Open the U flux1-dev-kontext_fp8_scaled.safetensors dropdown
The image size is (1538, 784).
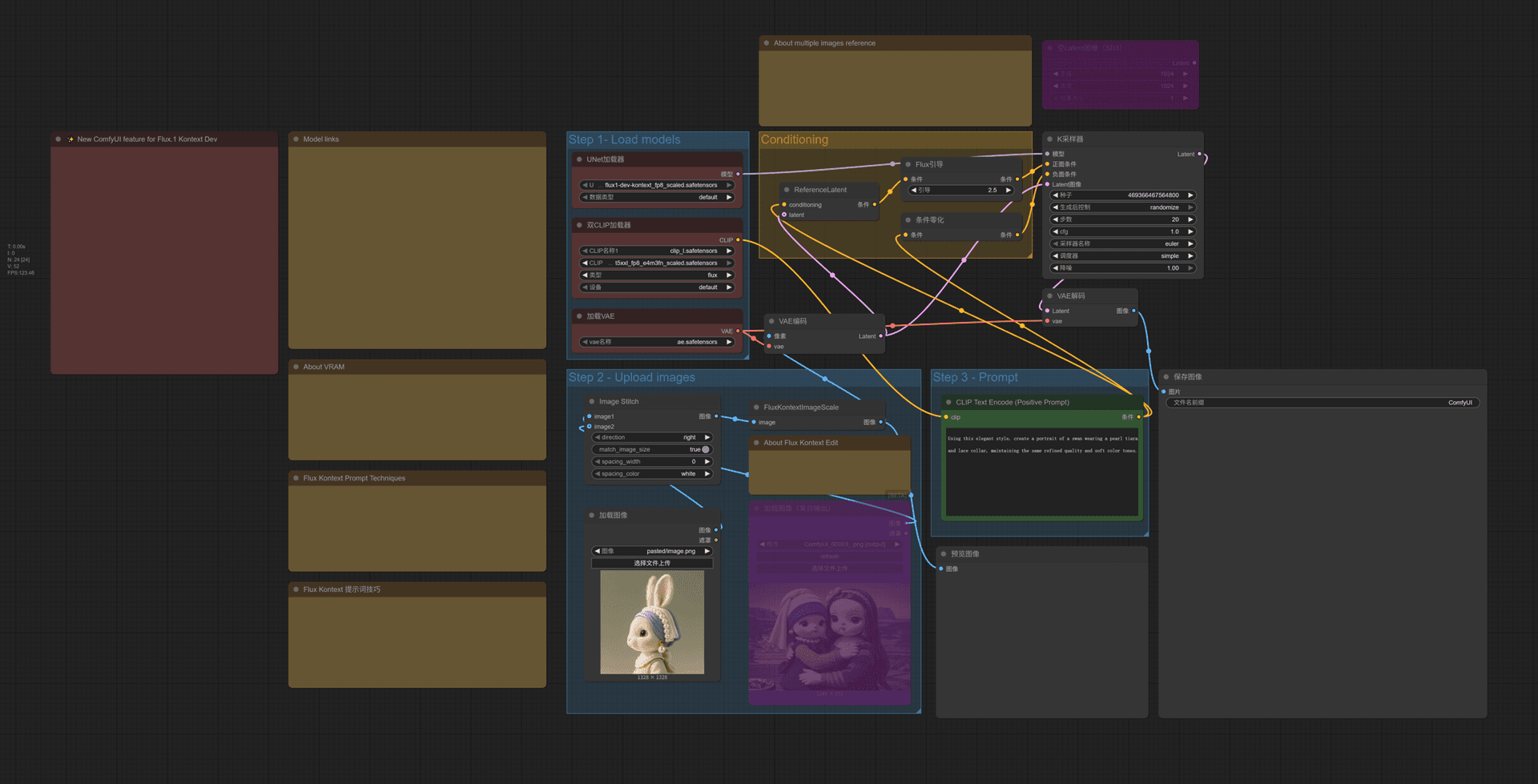pos(657,185)
